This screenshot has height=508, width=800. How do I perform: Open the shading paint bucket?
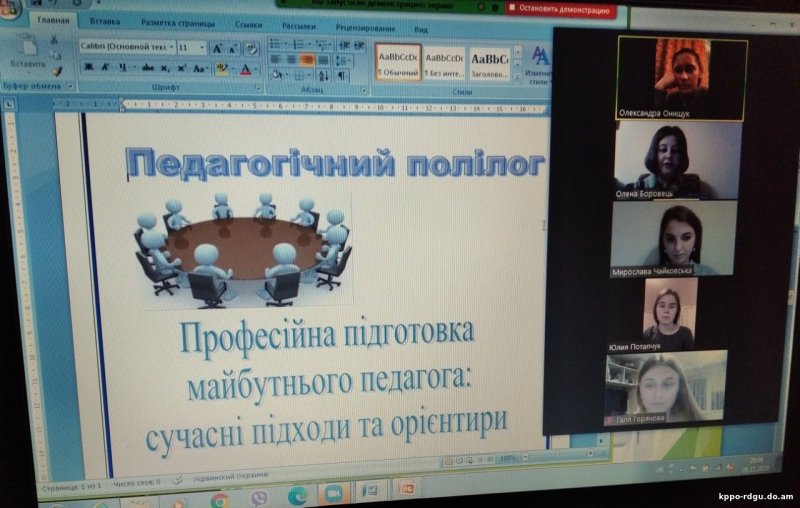tap(277, 75)
